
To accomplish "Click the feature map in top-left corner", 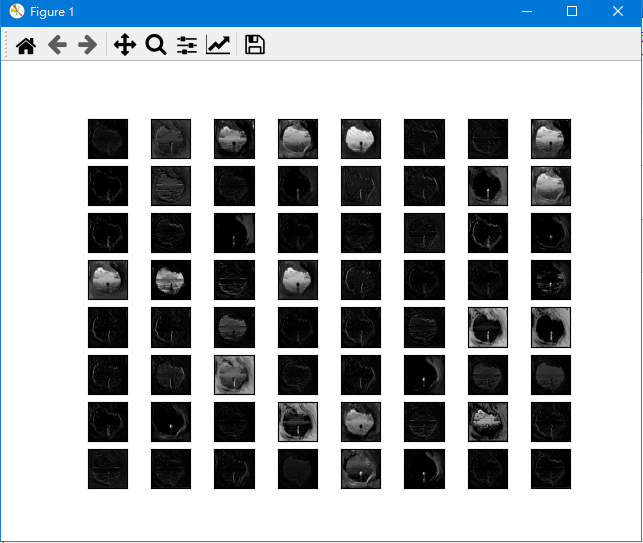I will coord(108,139).
